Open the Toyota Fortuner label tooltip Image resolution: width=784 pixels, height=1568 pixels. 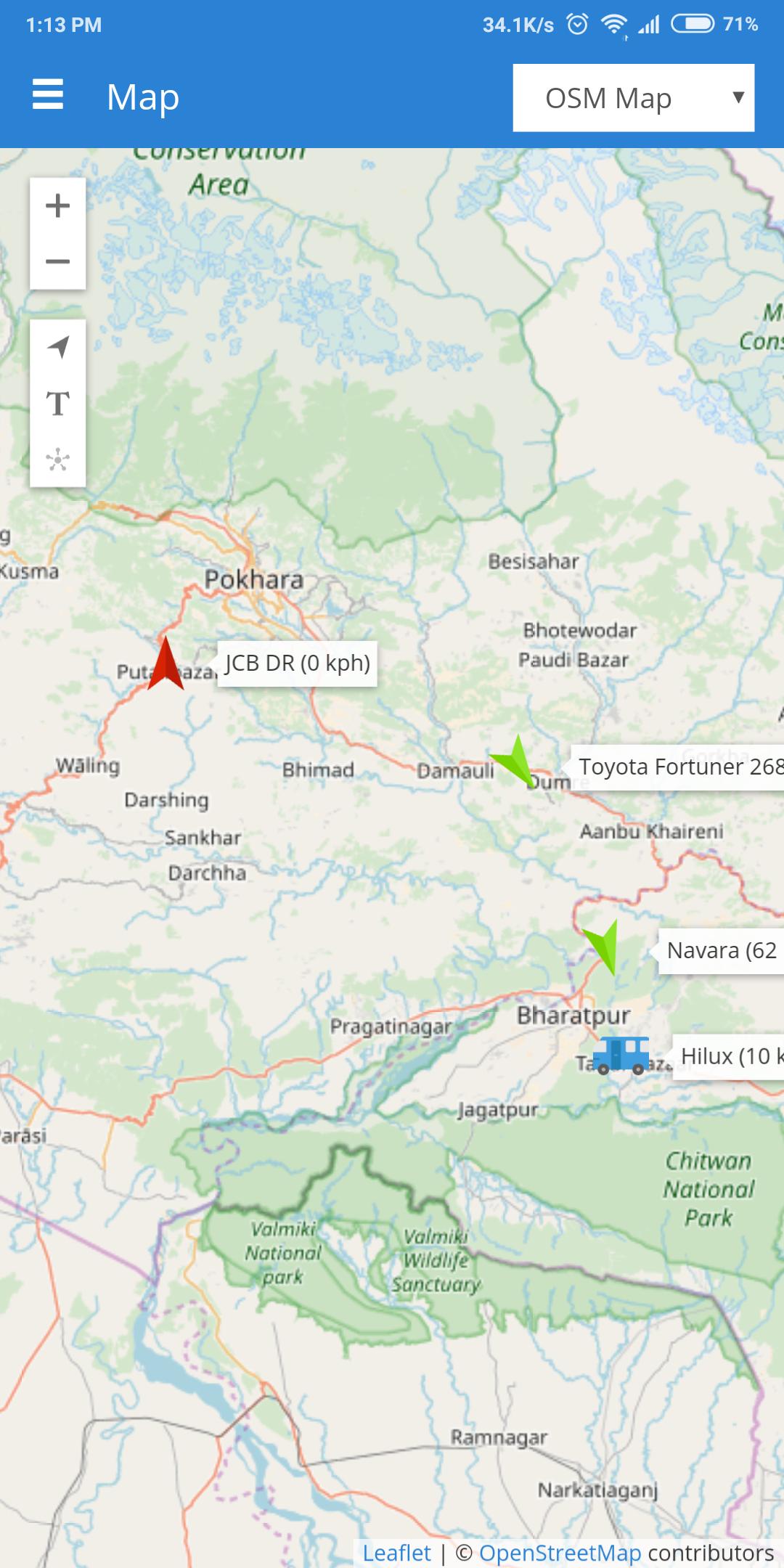tap(677, 767)
